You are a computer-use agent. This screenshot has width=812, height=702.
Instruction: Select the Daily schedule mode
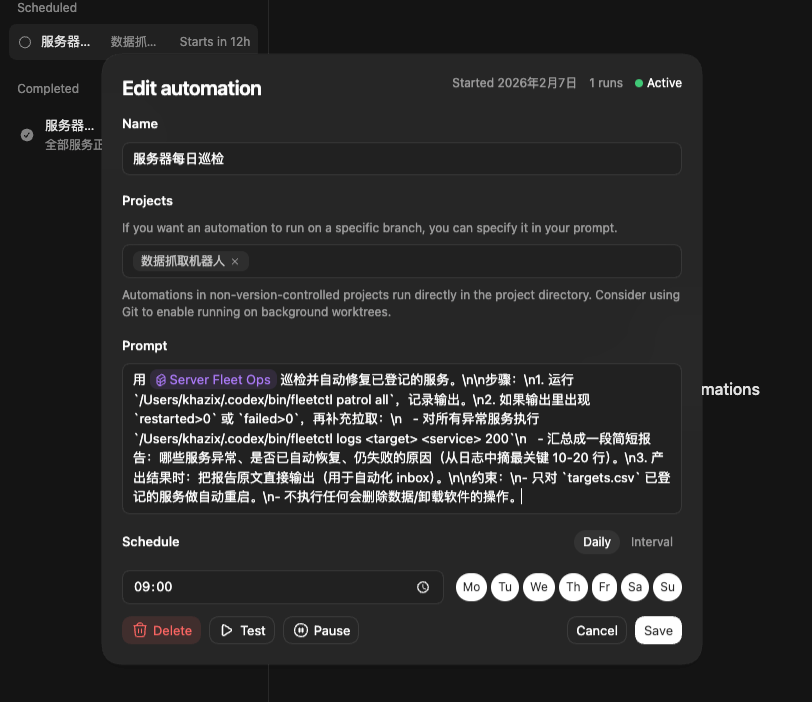596,541
